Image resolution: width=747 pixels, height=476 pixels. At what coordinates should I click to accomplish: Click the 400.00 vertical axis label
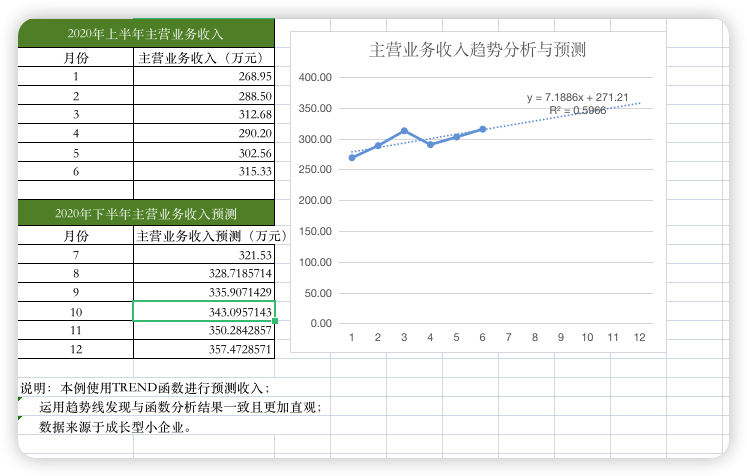pyautogui.click(x=315, y=77)
